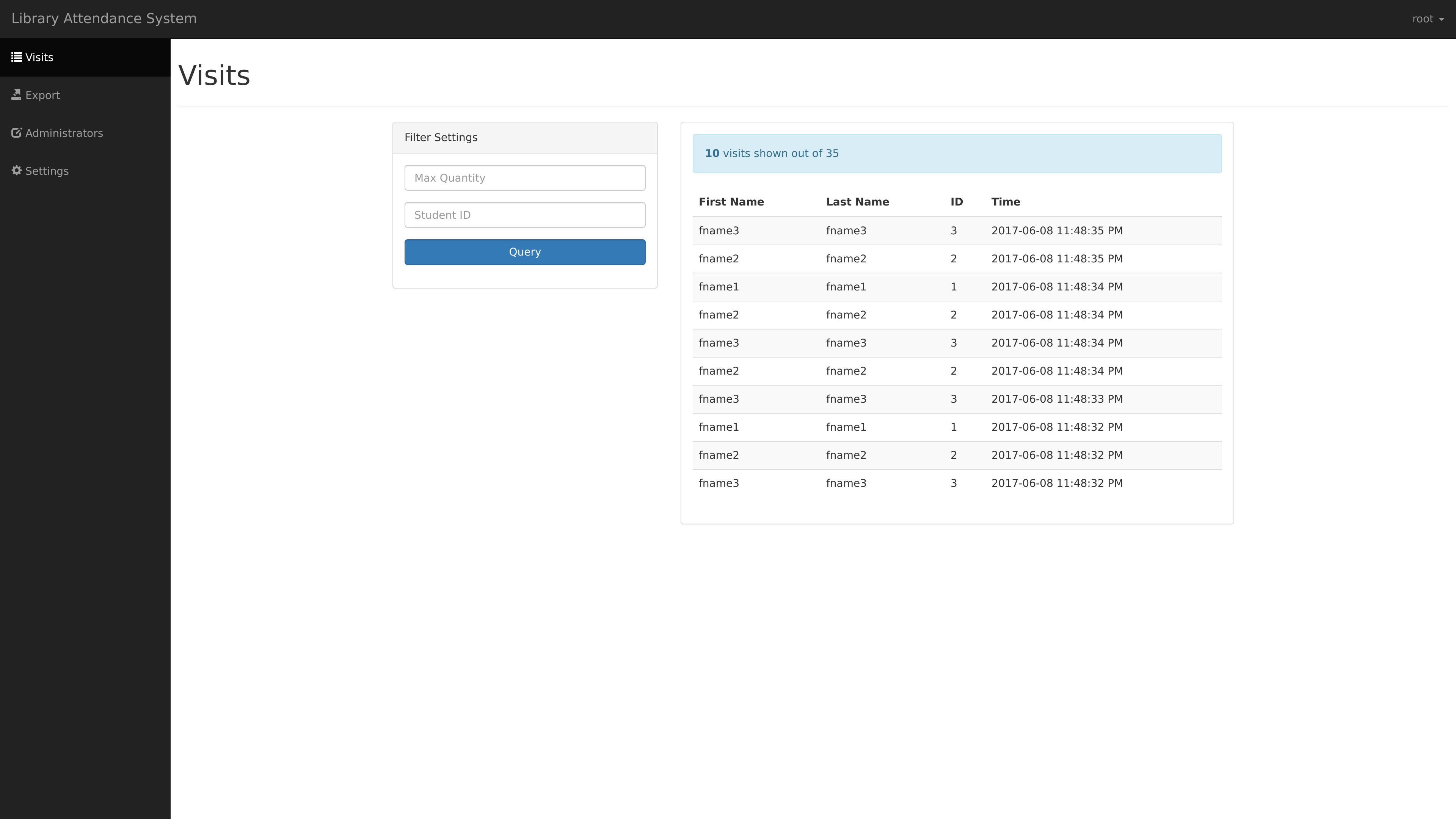1456x819 pixels.
Task: Click the Library Attendance System title
Action: pos(104,19)
